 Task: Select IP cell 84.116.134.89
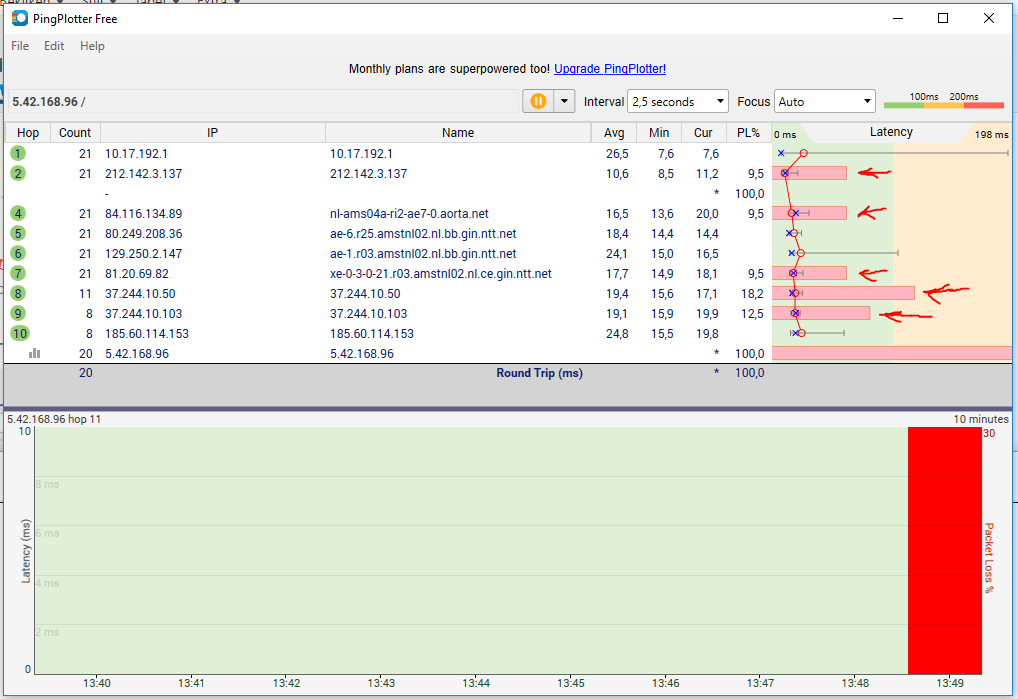(x=143, y=214)
